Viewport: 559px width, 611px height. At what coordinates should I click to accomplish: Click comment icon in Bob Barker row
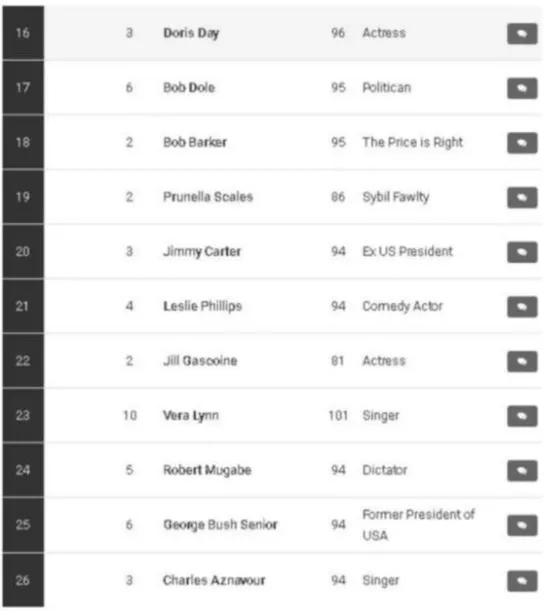(x=522, y=143)
